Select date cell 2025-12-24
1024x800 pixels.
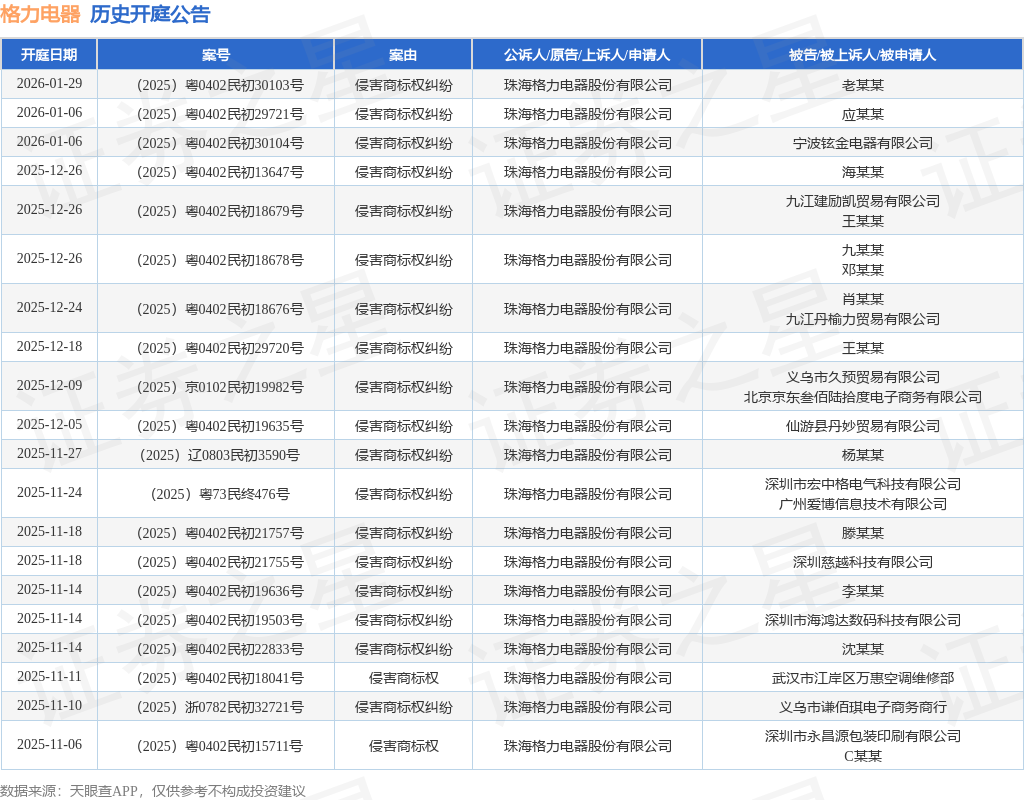pos(49,308)
